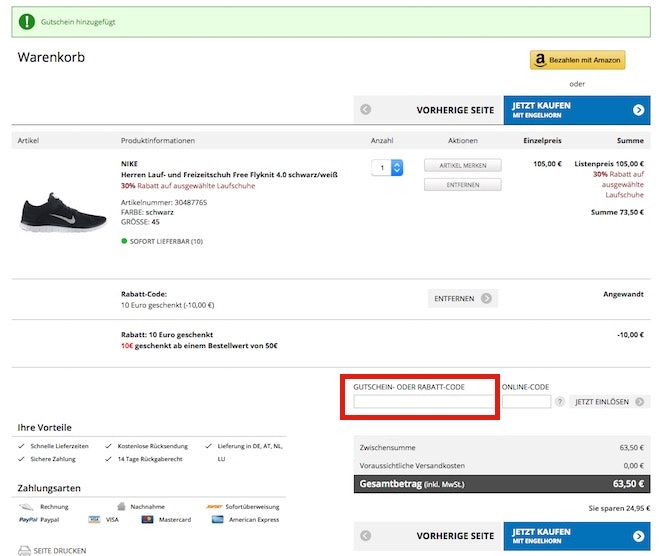Click the SEITE DRUCKEN link
Image resolution: width=661 pixels, height=556 pixels.
[x=59, y=551]
